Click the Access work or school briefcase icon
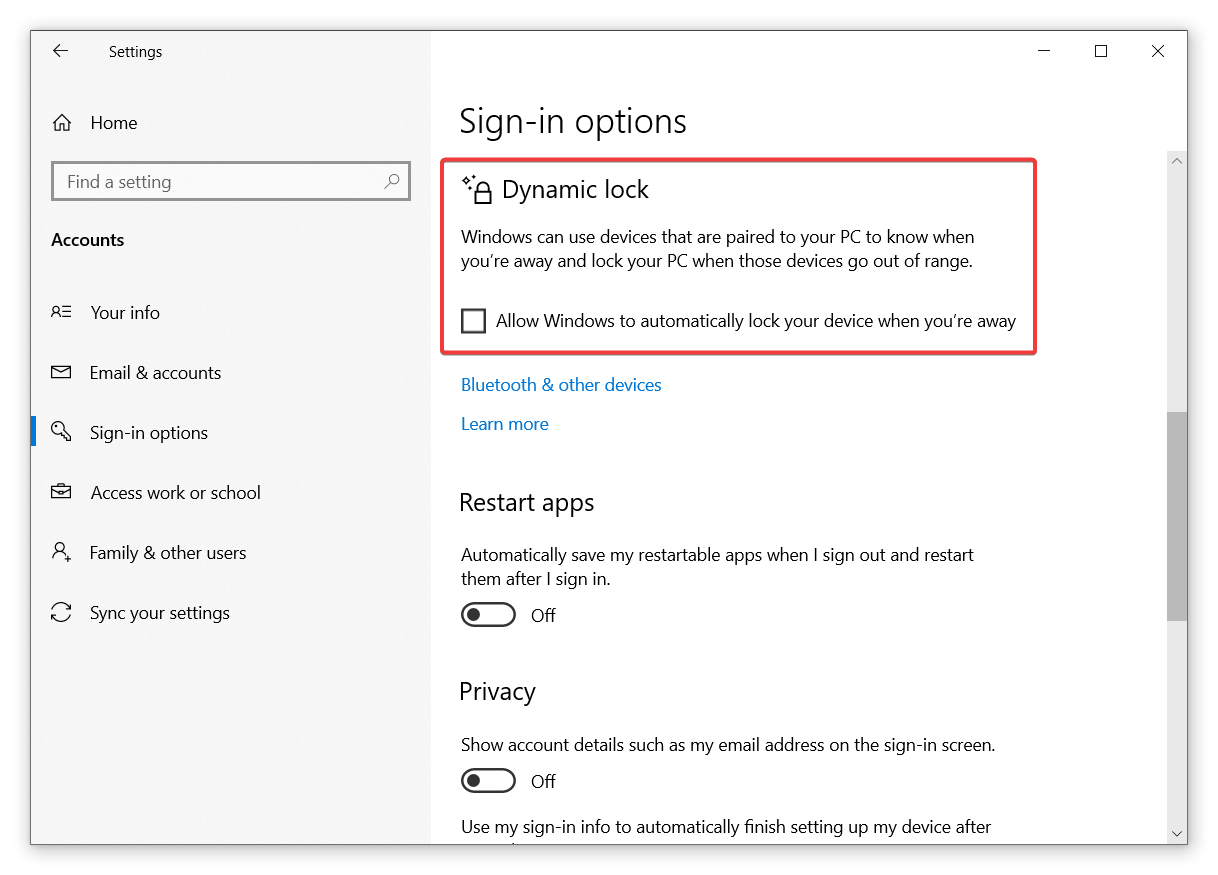Screen dimensions: 1218x875 coord(61,492)
